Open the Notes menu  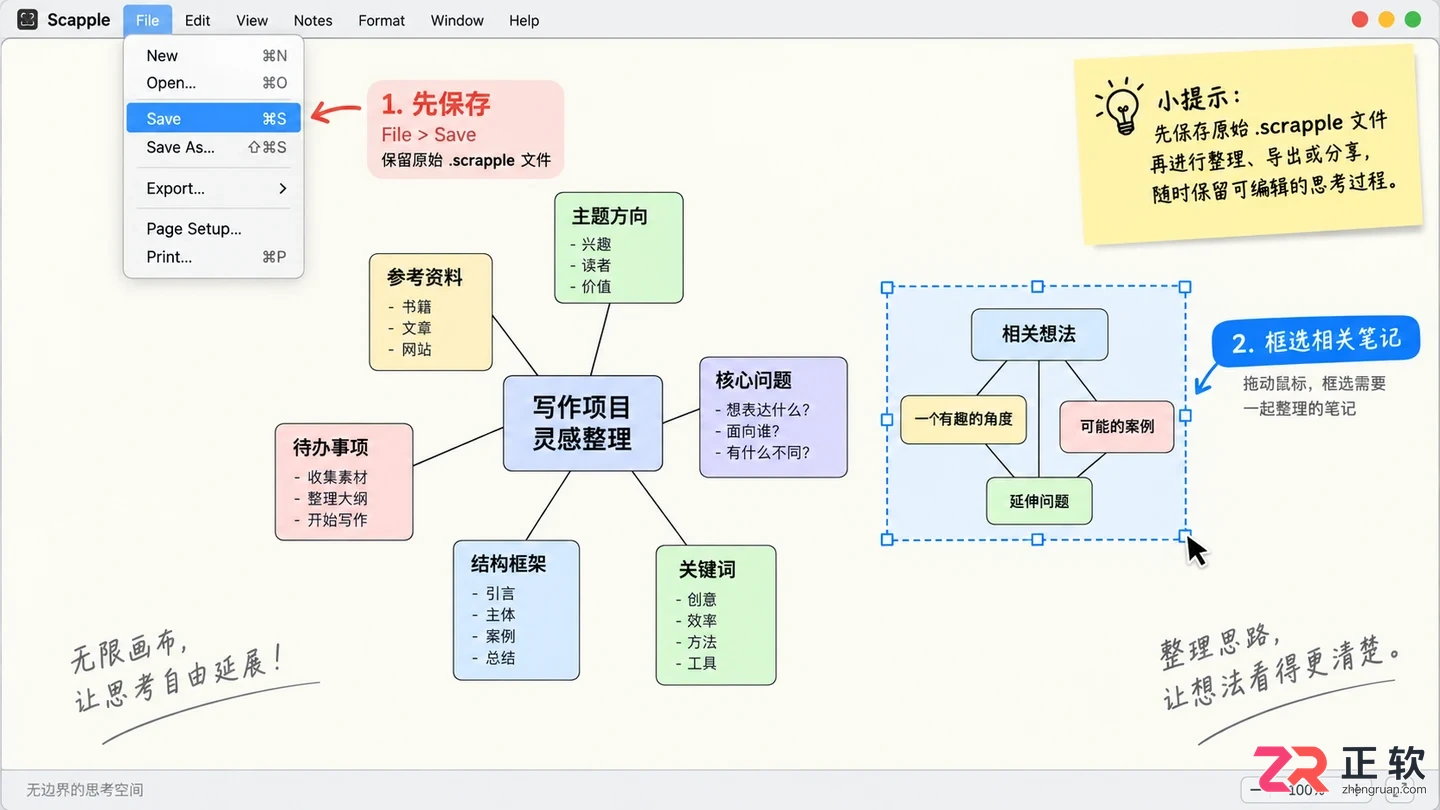[x=313, y=20]
